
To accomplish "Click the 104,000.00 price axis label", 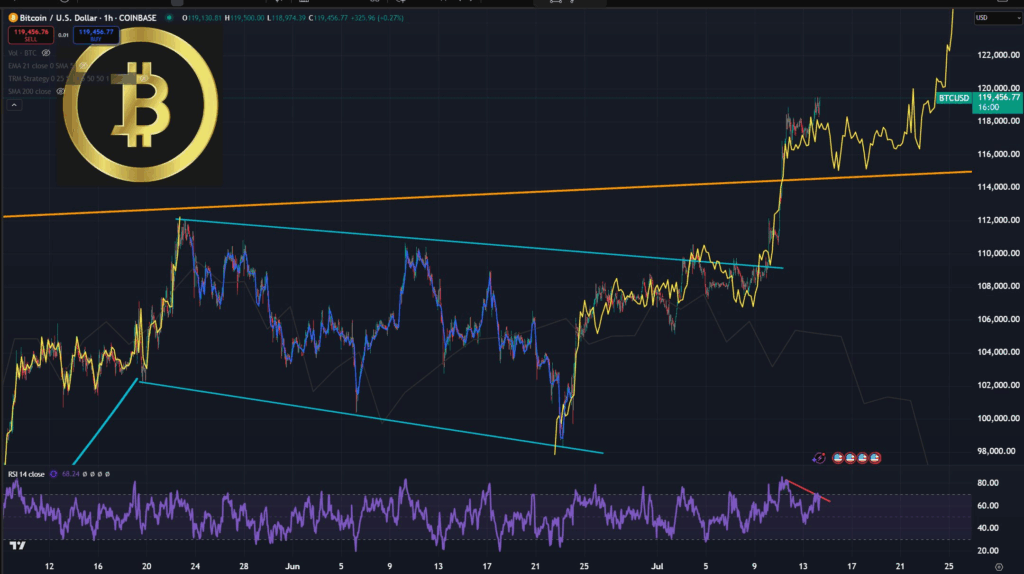I will 998,352.
